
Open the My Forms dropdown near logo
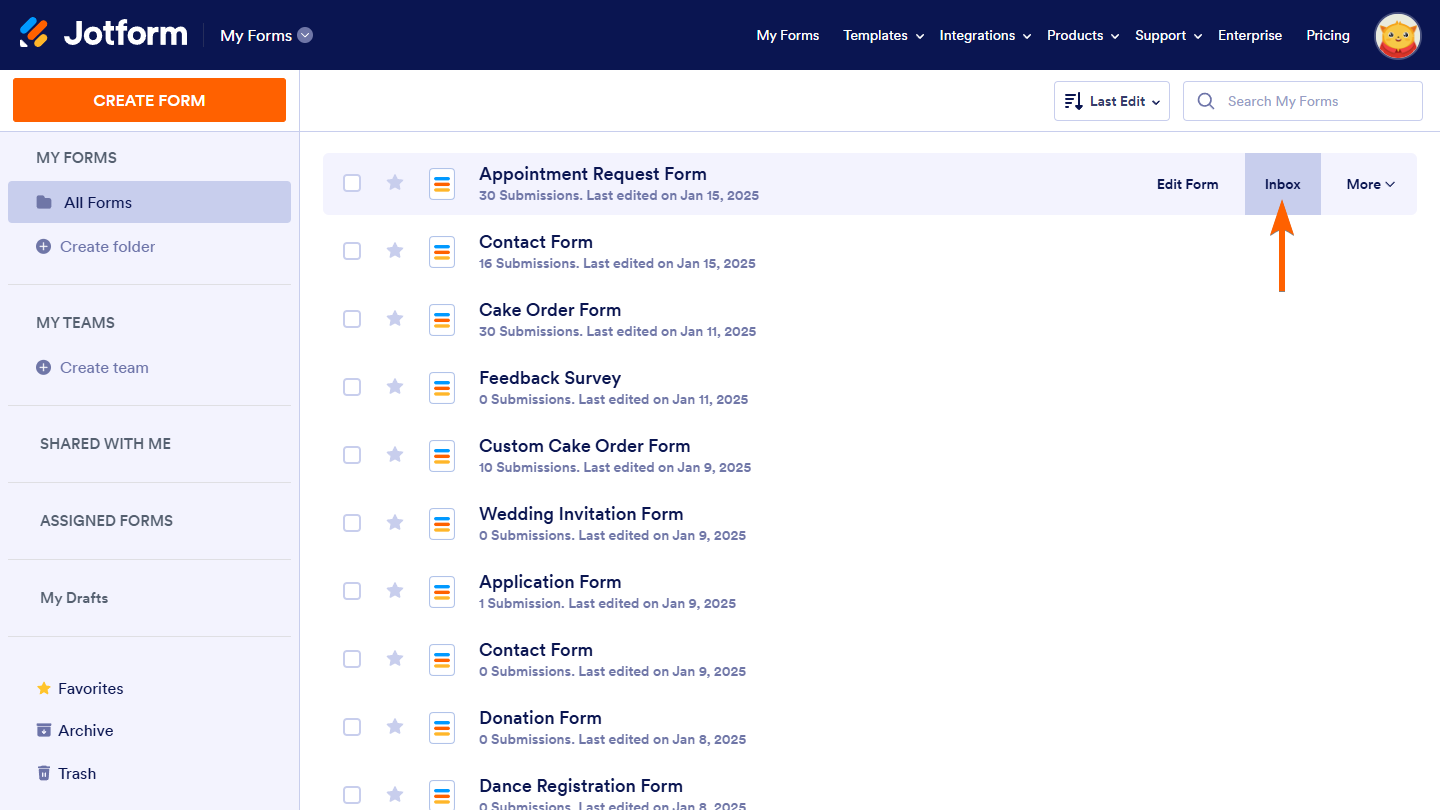[267, 35]
